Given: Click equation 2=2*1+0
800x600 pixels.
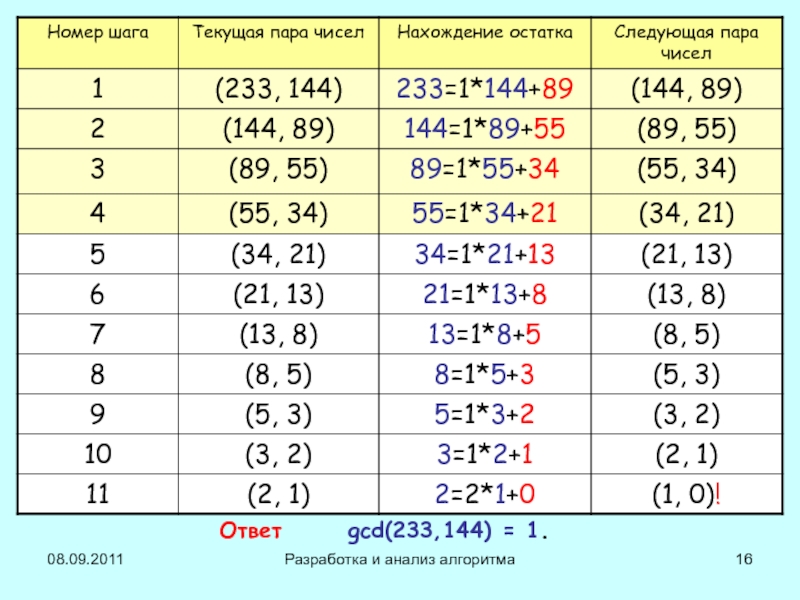Looking at the screenshot, I should tap(485, 494).
